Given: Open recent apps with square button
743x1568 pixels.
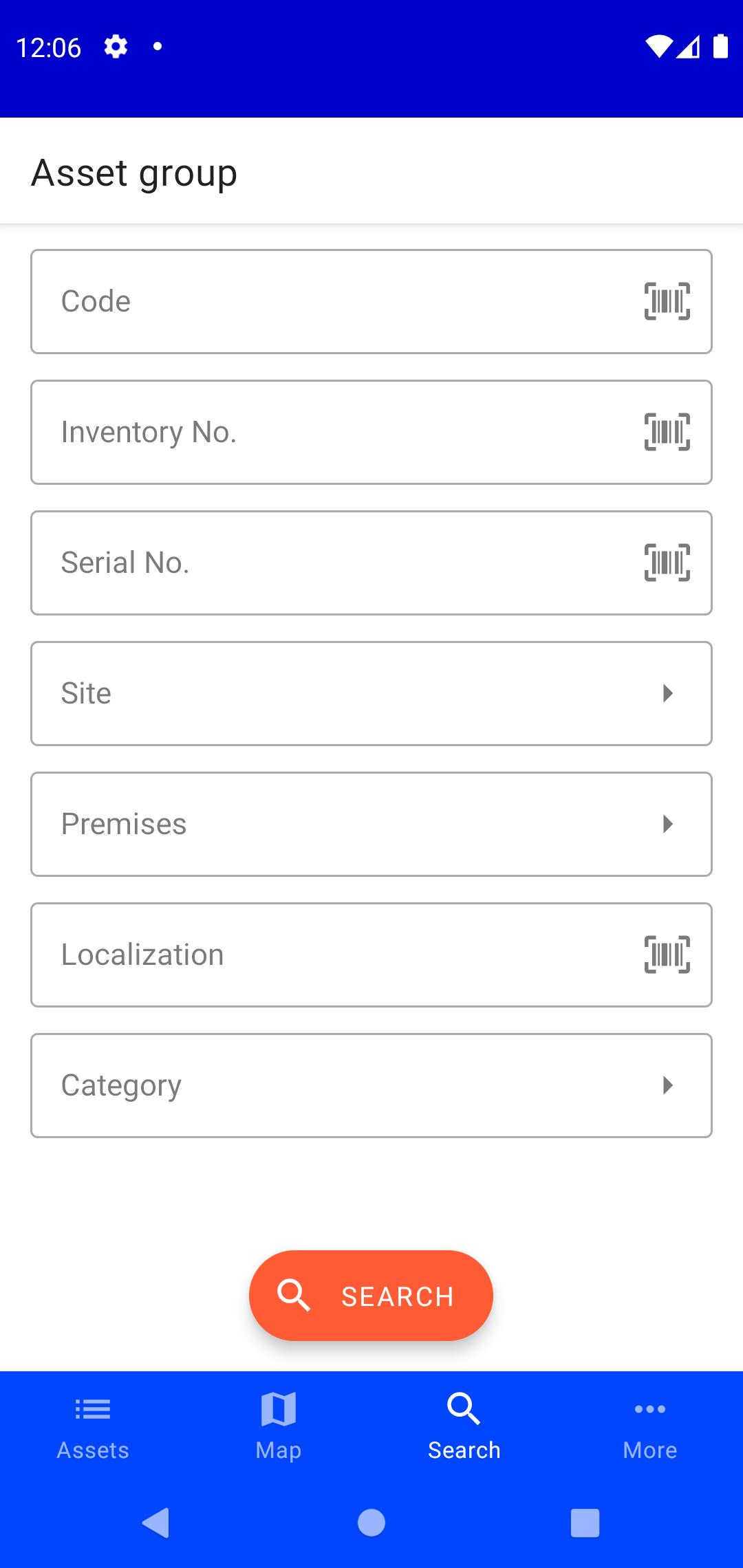Looking at the screenshot, I should 585,1523.
